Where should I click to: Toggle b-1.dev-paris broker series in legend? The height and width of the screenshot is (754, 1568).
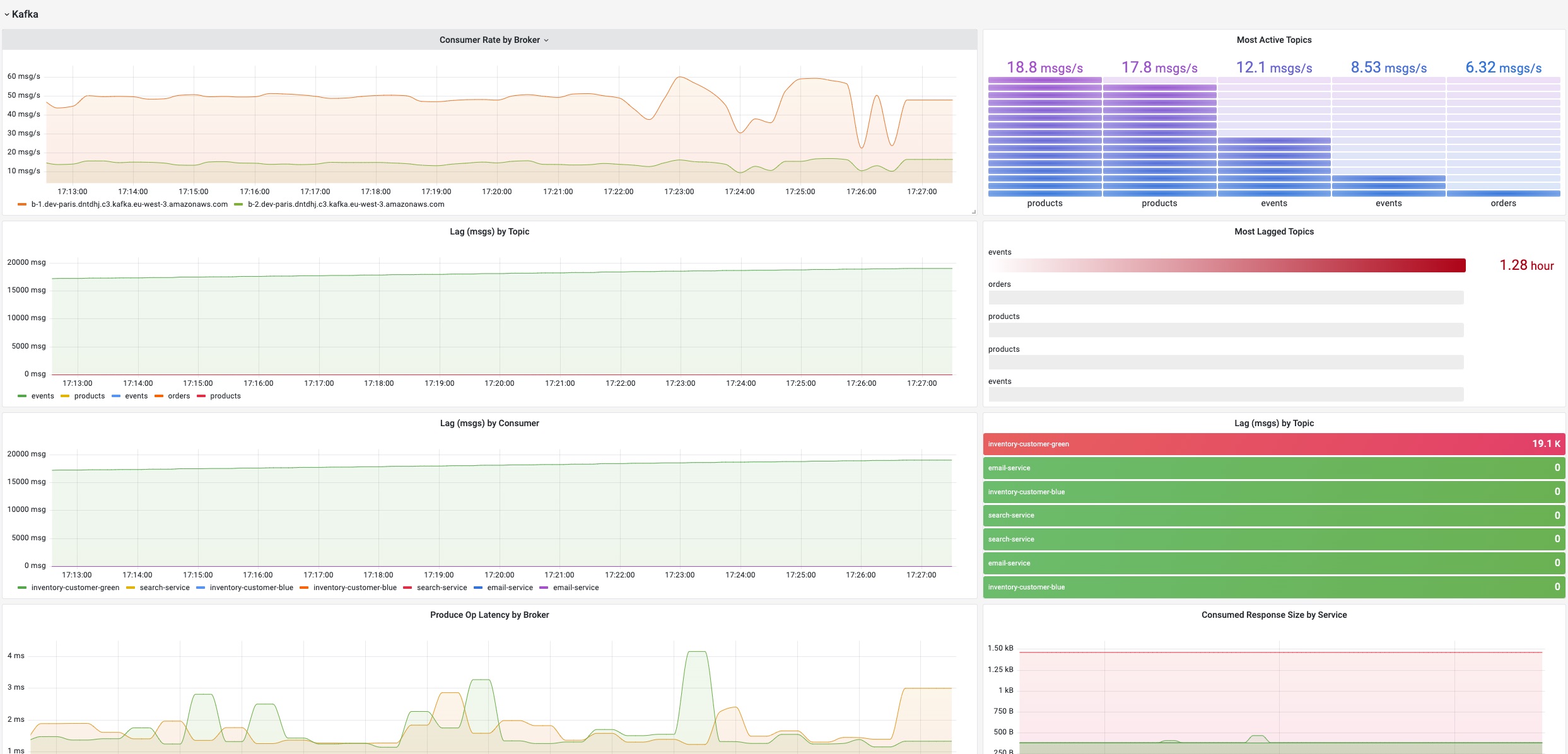pos(129,204)
